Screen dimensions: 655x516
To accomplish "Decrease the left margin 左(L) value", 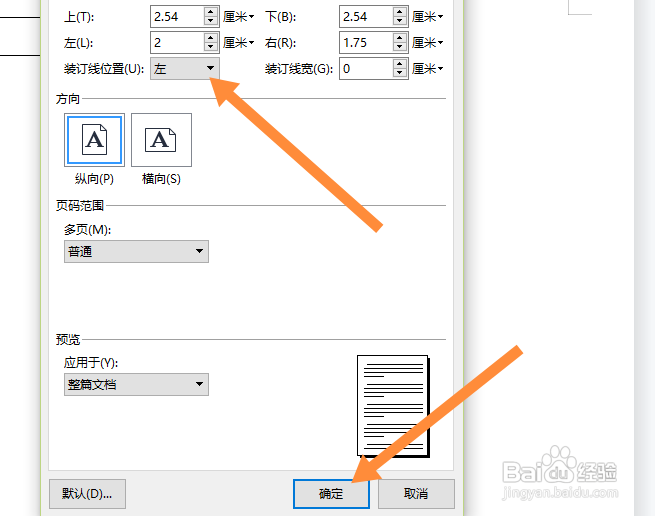I will click(211, 47).
